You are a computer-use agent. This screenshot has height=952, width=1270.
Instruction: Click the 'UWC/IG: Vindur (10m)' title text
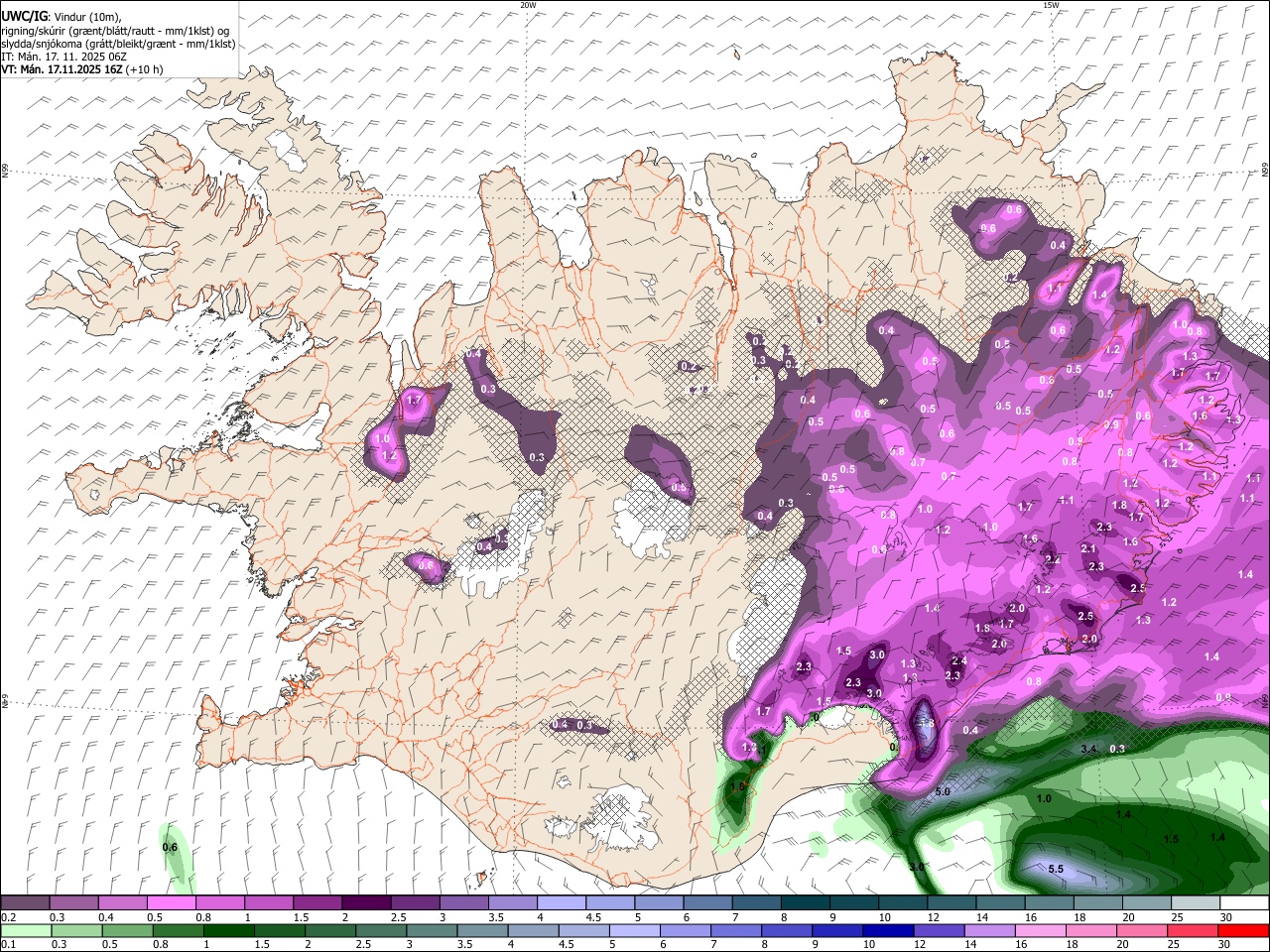(62, 17)
